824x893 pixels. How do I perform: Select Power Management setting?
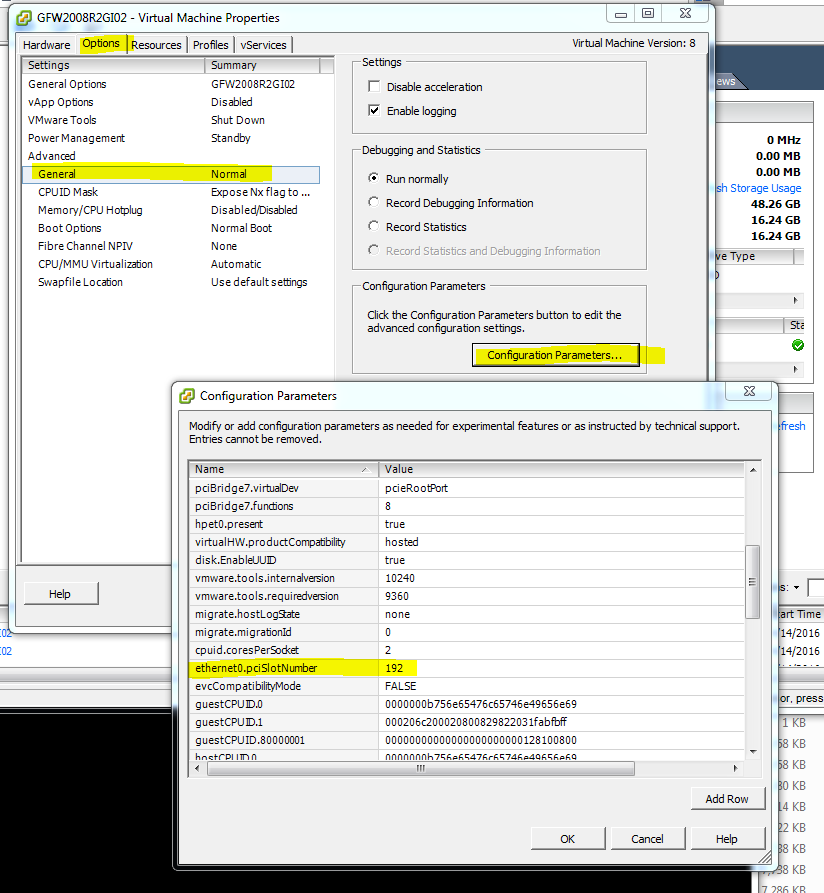171,138
